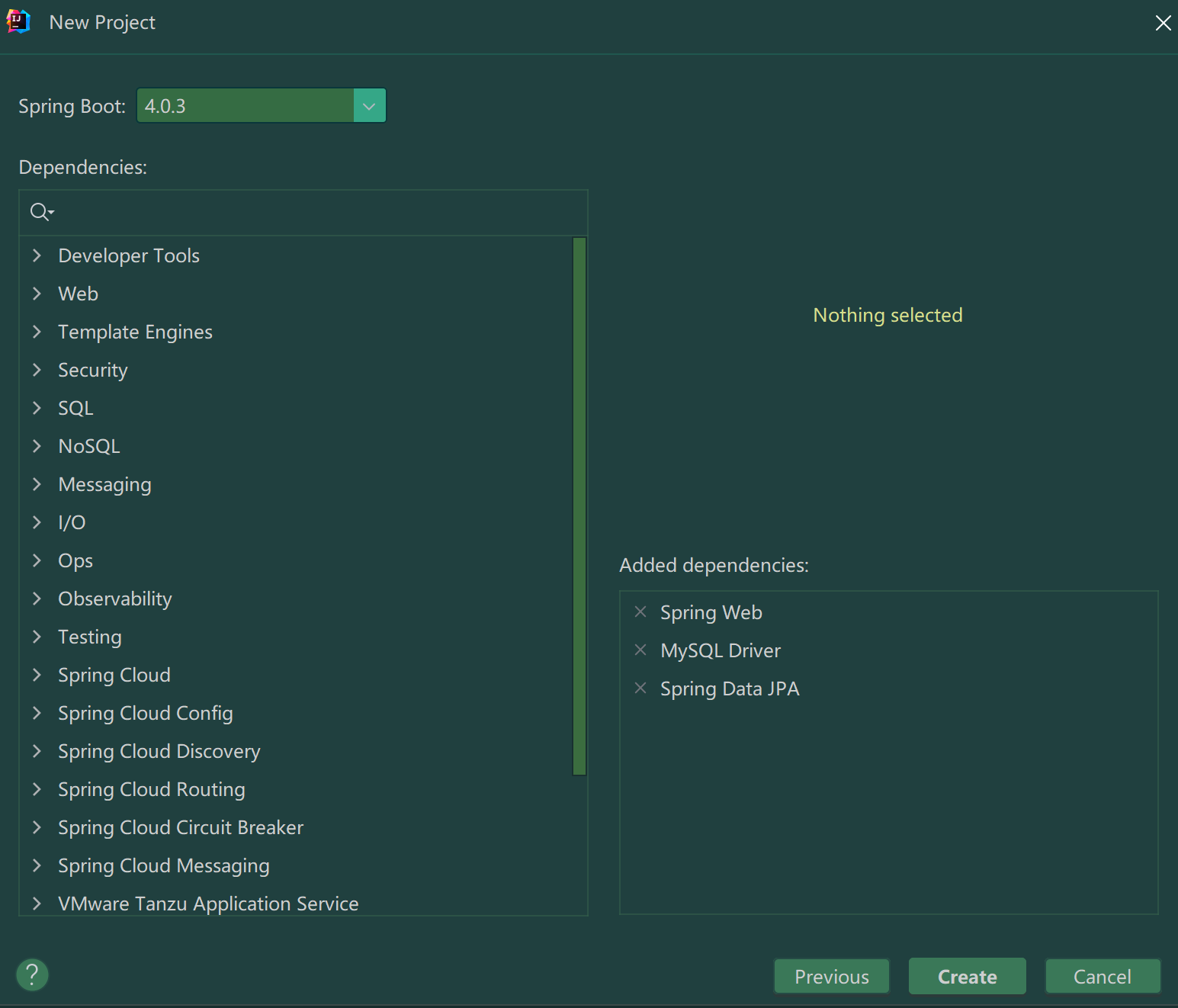This screenshot has width=1178, height=1008.
Task: Click the dependencies search input field
Action: click(x=303, y=212)
